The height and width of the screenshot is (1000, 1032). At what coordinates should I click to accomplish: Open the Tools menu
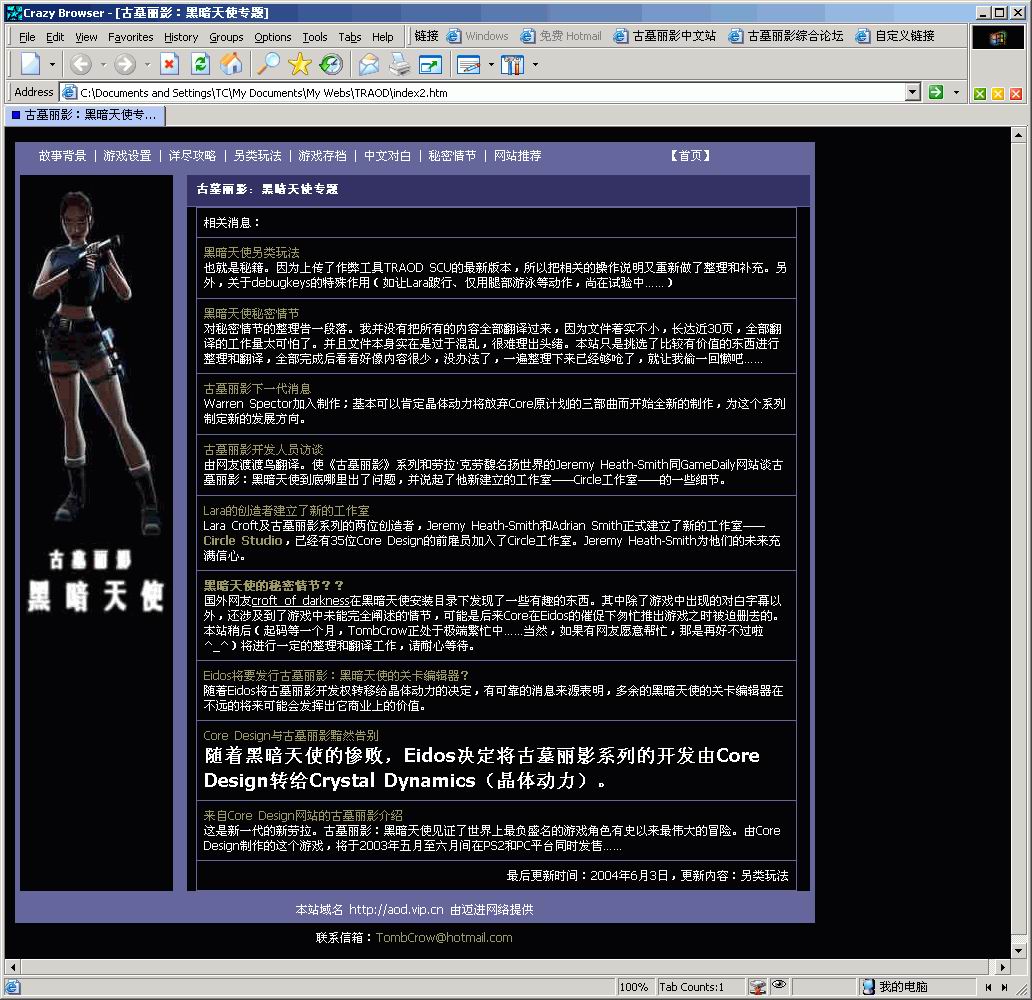tap(315, 37)
